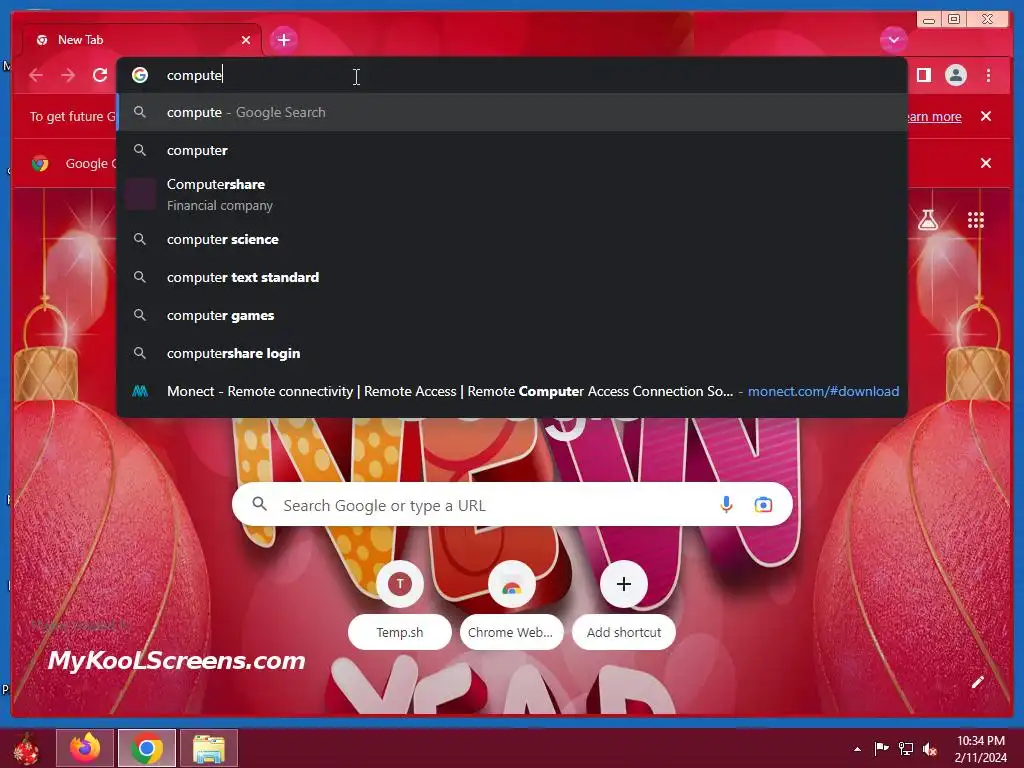The height and width of the screenshot is (768, 1024).
Task: Click the forward navigation arrow
Action: click(68, 75)
